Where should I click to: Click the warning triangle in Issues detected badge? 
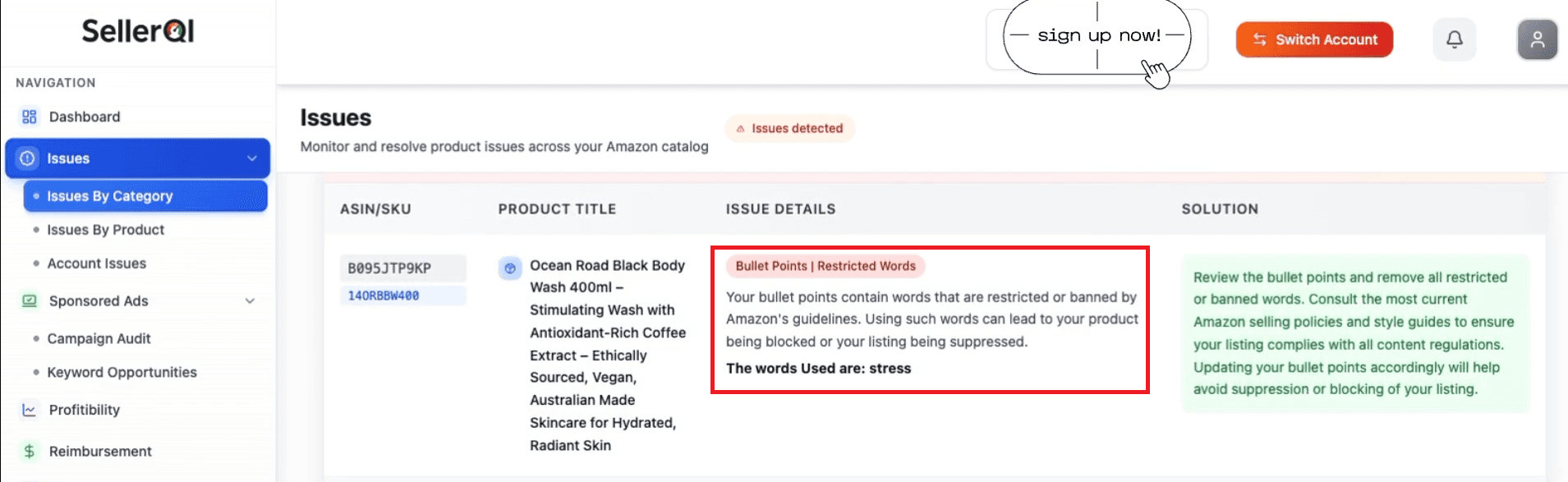pos(742,128)
